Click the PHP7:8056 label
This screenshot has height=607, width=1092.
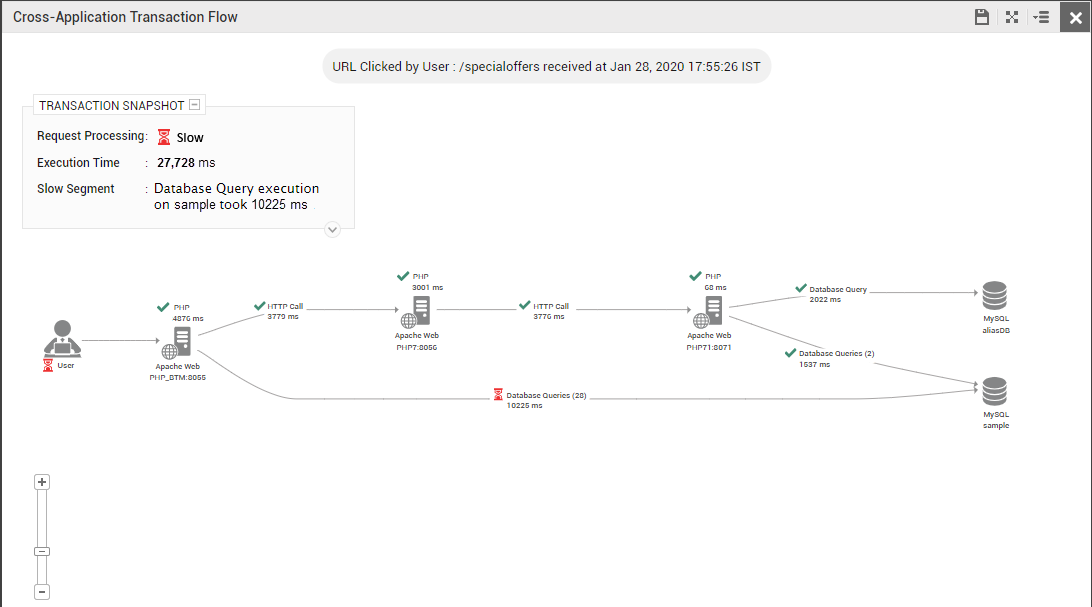[416, 347]
